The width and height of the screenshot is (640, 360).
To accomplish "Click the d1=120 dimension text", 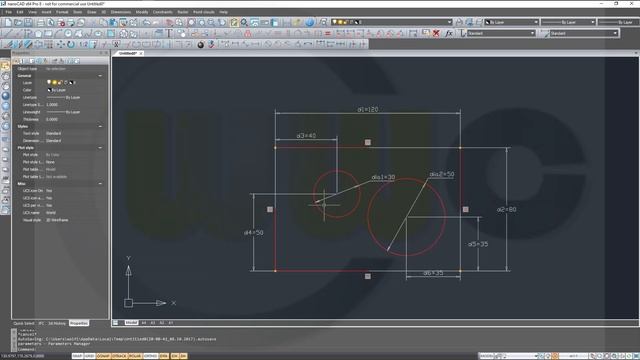I will tap(368, 109).
